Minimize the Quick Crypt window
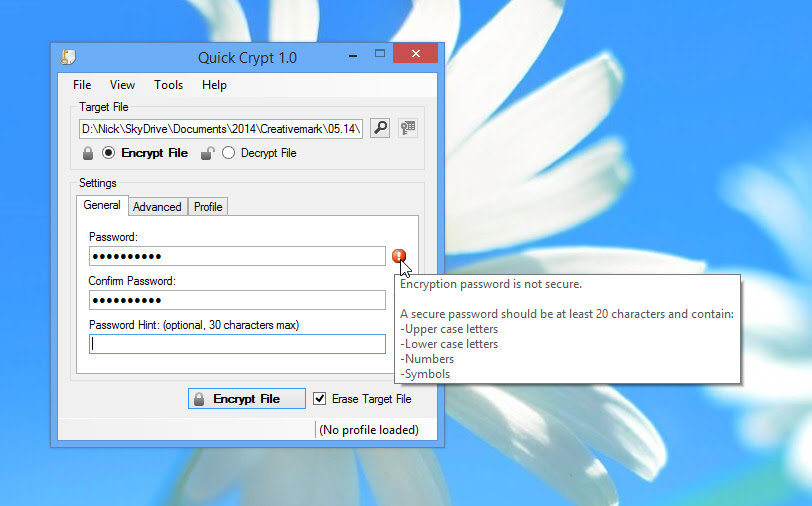 (353, 54)
